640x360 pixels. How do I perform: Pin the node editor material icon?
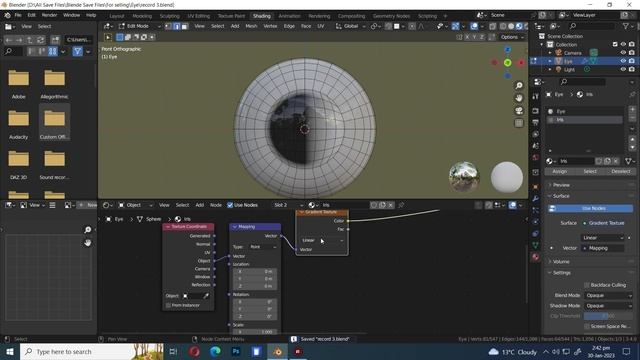coord(401,205)
